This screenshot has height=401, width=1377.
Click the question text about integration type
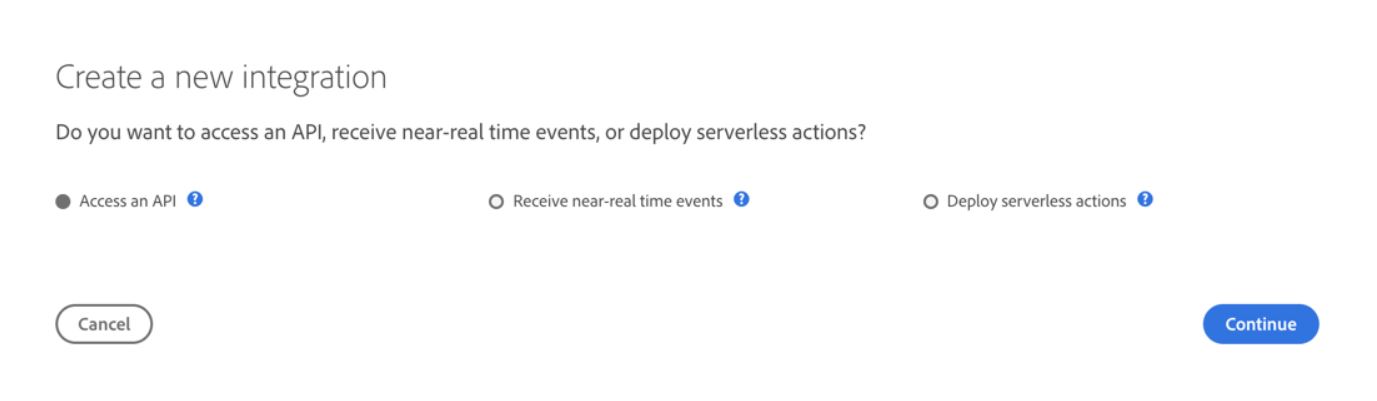[460, 135]
